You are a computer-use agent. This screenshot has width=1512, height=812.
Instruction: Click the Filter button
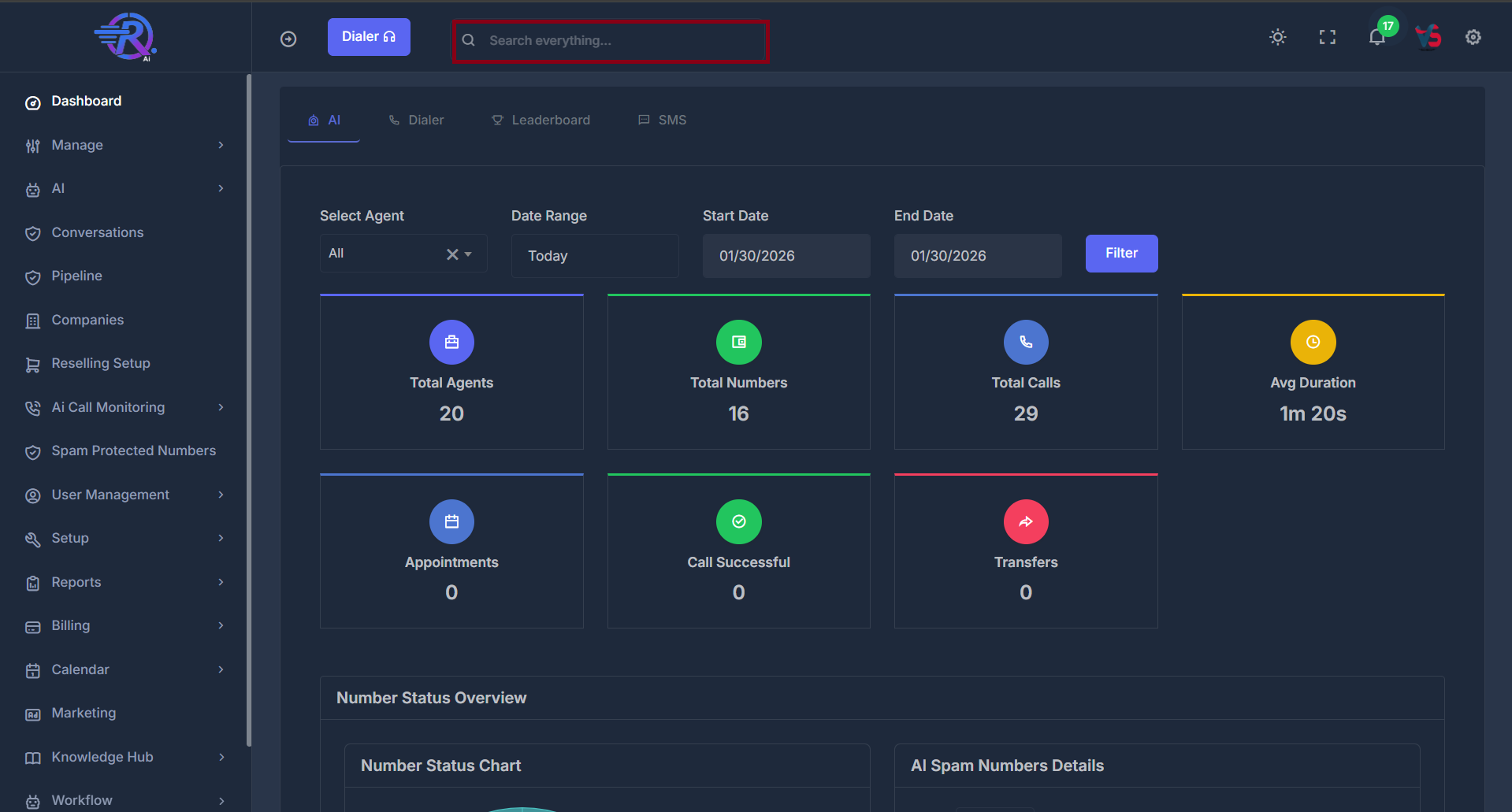(1121, 253)
